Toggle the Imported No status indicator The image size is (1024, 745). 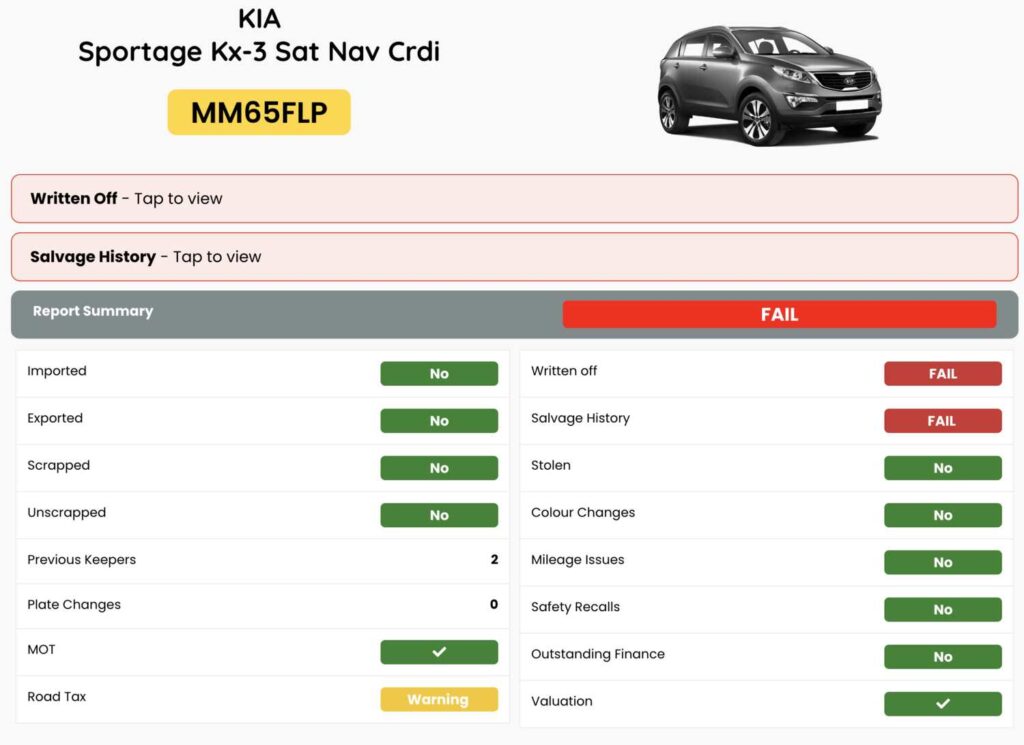pyautogui.click(x=438, y=373)
